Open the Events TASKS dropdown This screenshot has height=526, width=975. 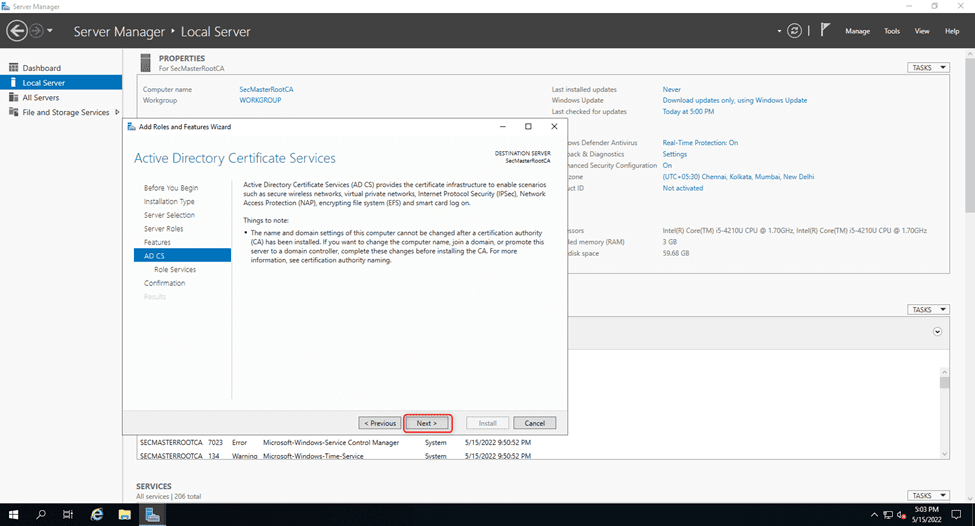[928, 310]
